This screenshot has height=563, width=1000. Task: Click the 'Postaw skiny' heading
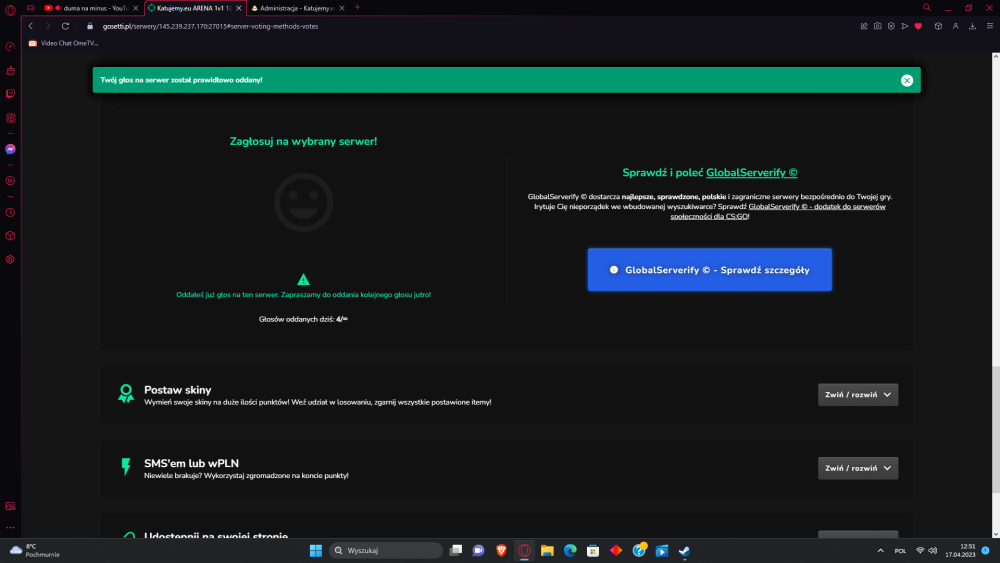point(177,390)
